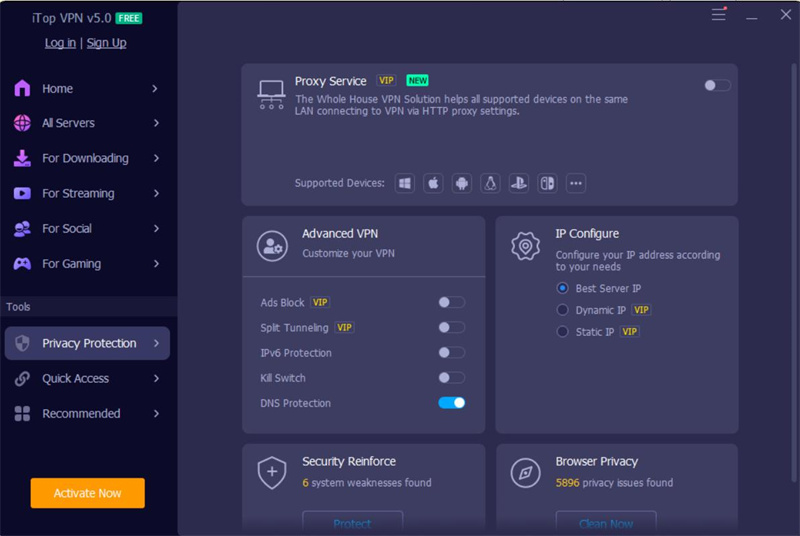Expand the For Downloading chevron arrow
This screenshot has width=800, height=536.
[x=156, y=158]
